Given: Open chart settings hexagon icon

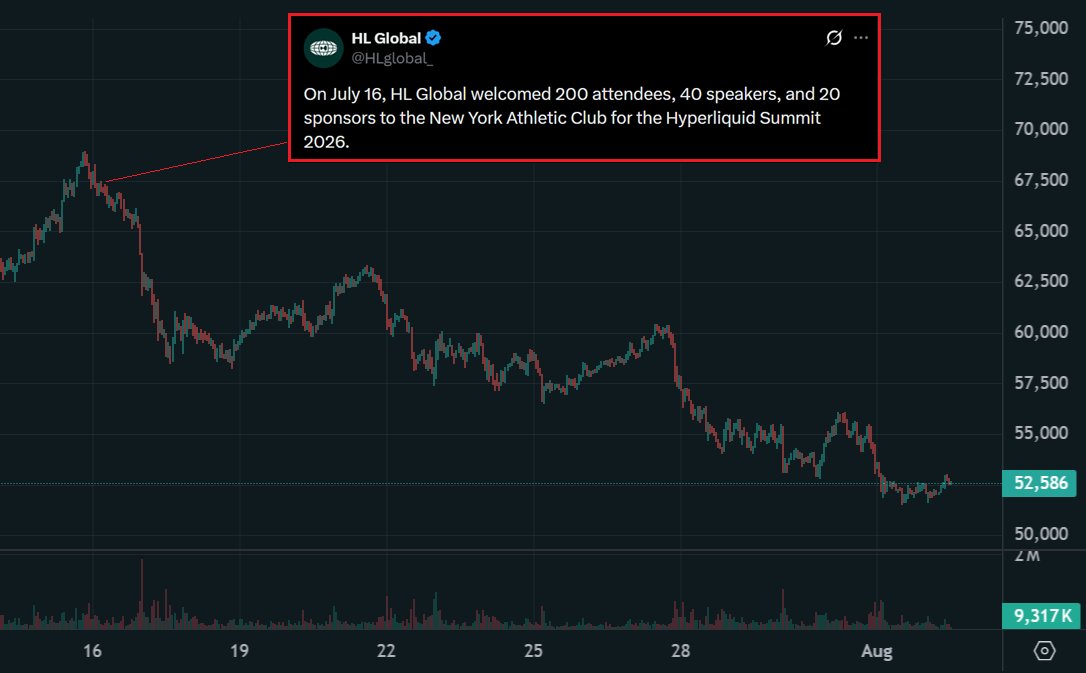Looking at the screenshot, I should [1044, 651].
